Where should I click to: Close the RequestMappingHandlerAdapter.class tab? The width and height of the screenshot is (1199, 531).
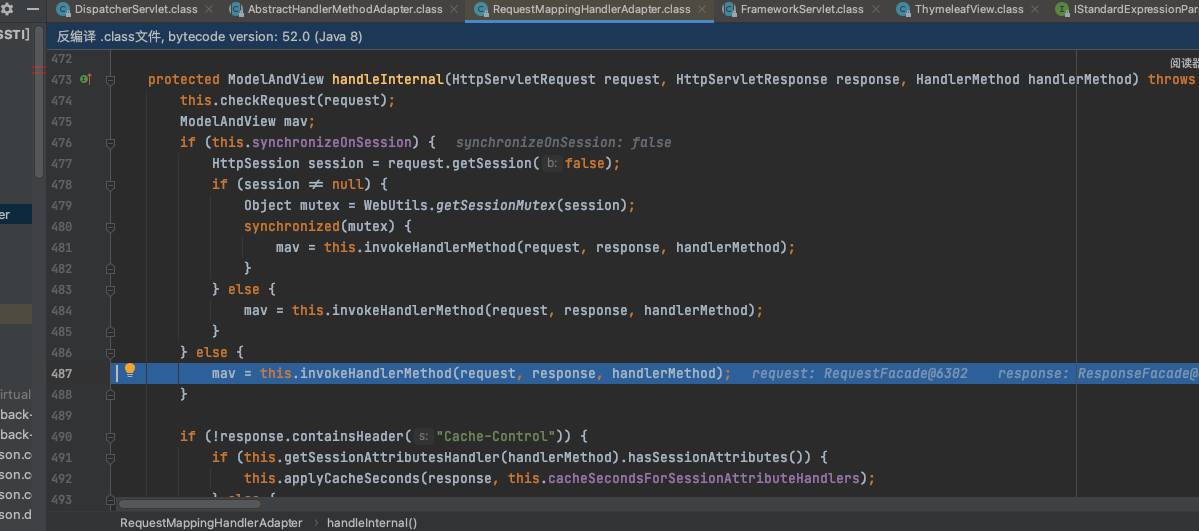tap(702, 10)
